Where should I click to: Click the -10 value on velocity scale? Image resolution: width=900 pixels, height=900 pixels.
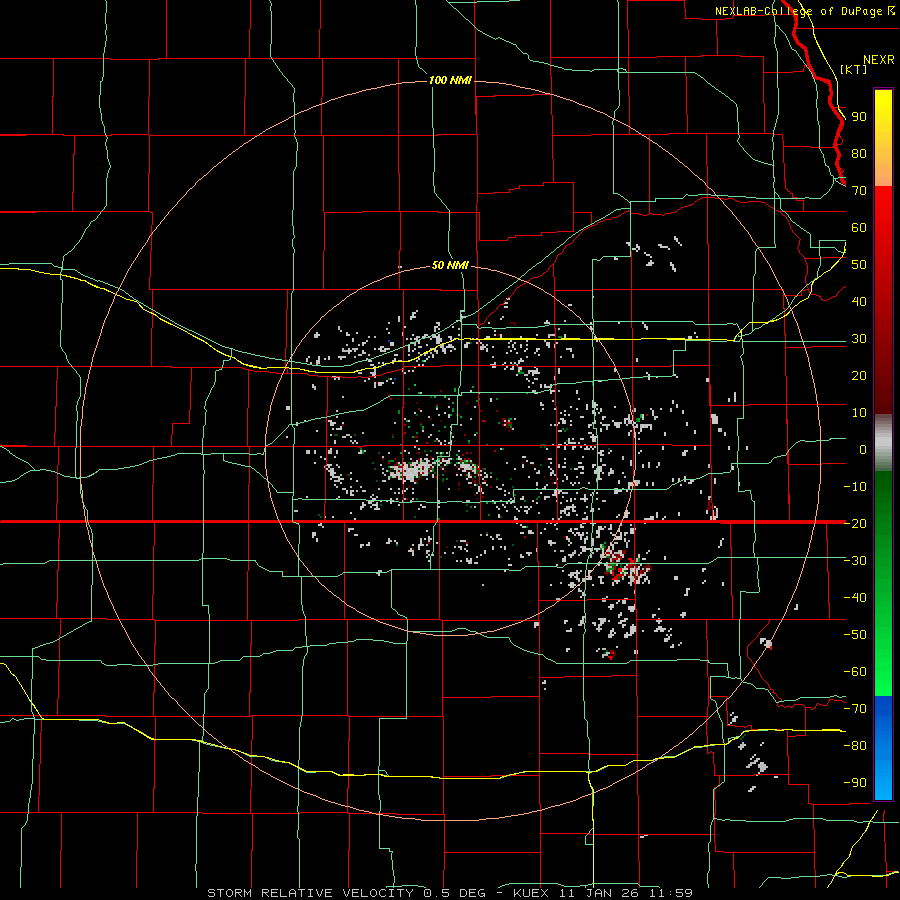coord(855,487)
